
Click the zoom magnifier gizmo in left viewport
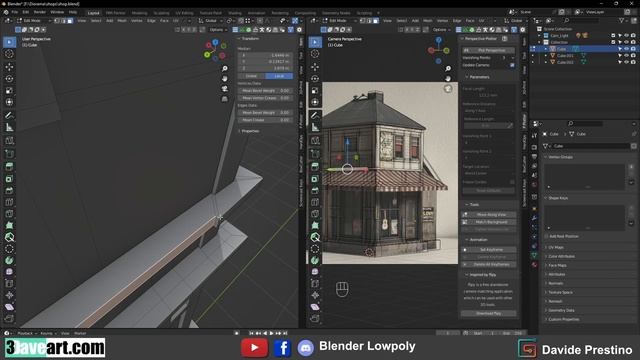224,68
